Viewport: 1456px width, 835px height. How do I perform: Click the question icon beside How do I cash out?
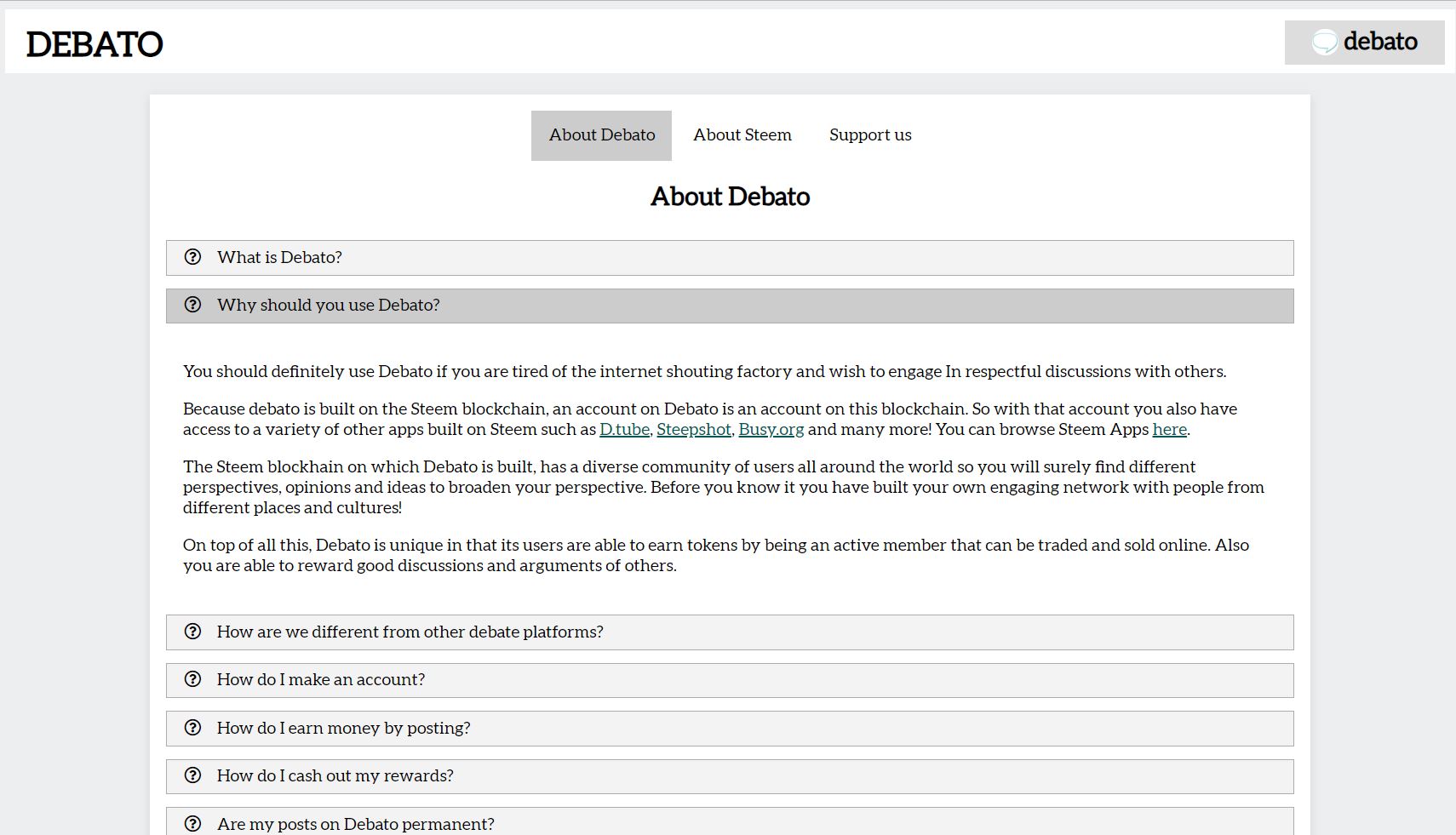click(193, 775)
